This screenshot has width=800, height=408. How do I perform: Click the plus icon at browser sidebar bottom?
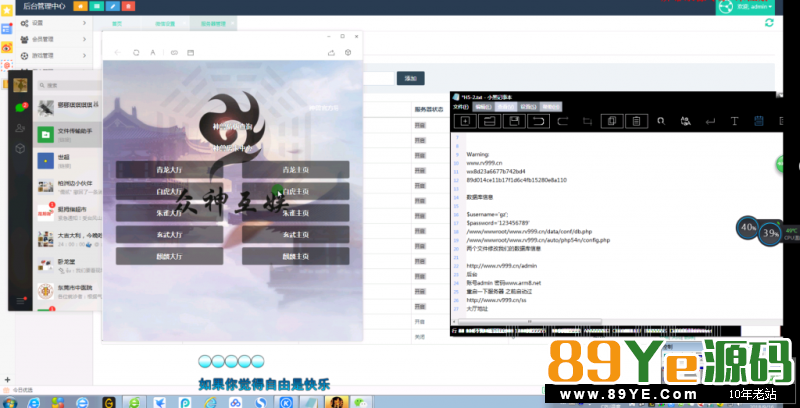(7, 380)
